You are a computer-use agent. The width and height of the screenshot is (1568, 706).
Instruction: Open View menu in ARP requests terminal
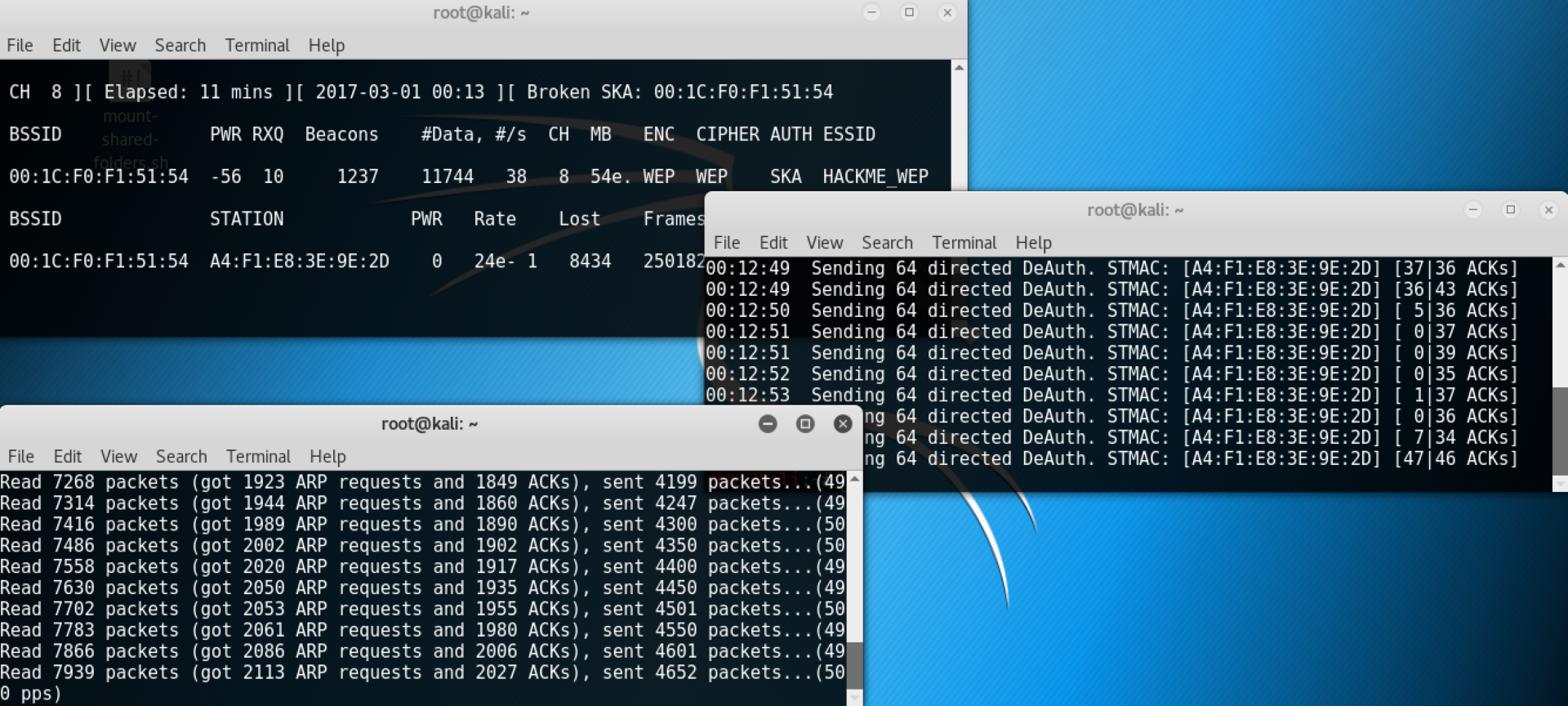pyautogui.click(x=118, y=457)
